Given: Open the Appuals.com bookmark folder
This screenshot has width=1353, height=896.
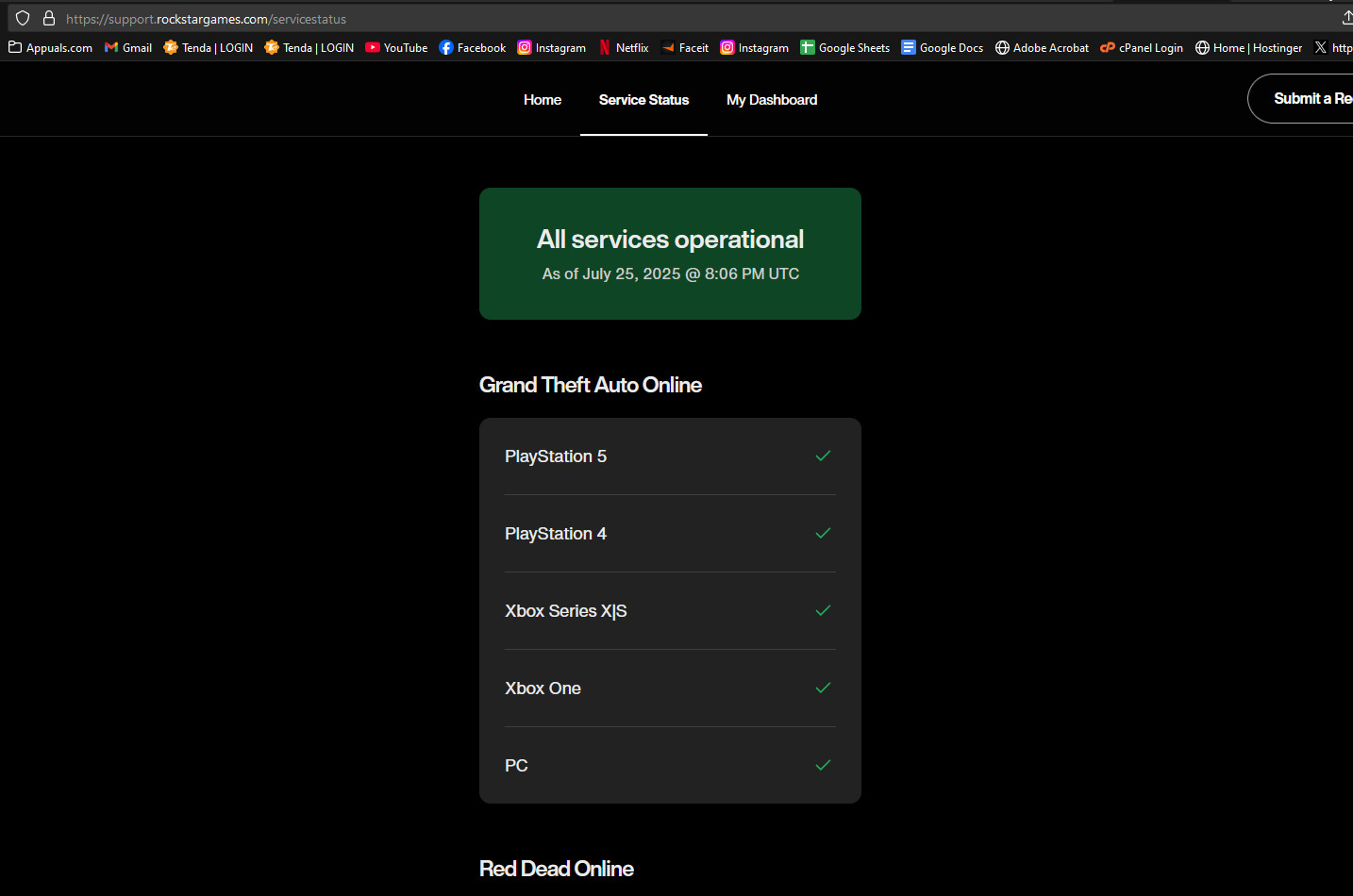Looking at the screenshot, I should (x=50, y=48).
